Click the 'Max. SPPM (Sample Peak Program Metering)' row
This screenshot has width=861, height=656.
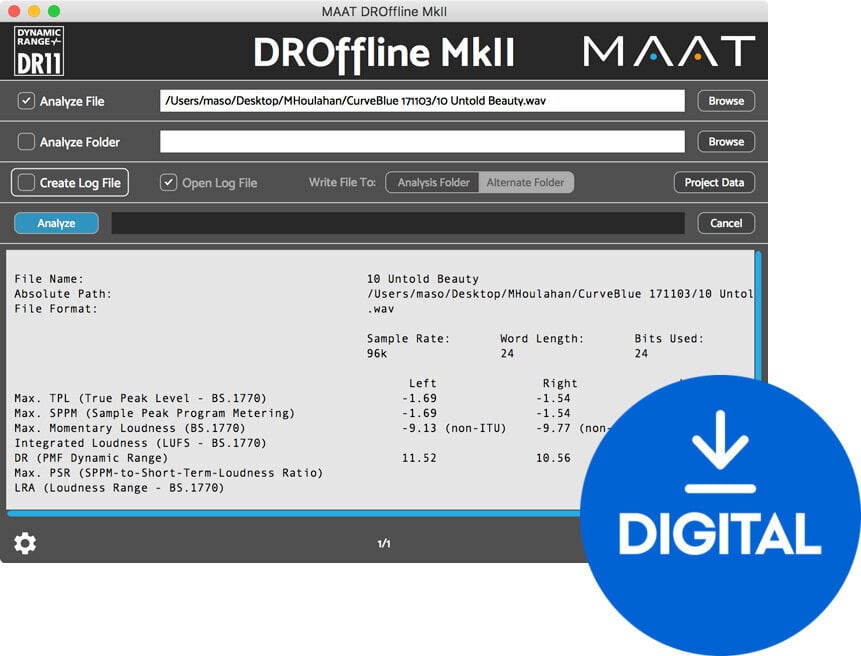pyautogui.click(x=154, y=413)
